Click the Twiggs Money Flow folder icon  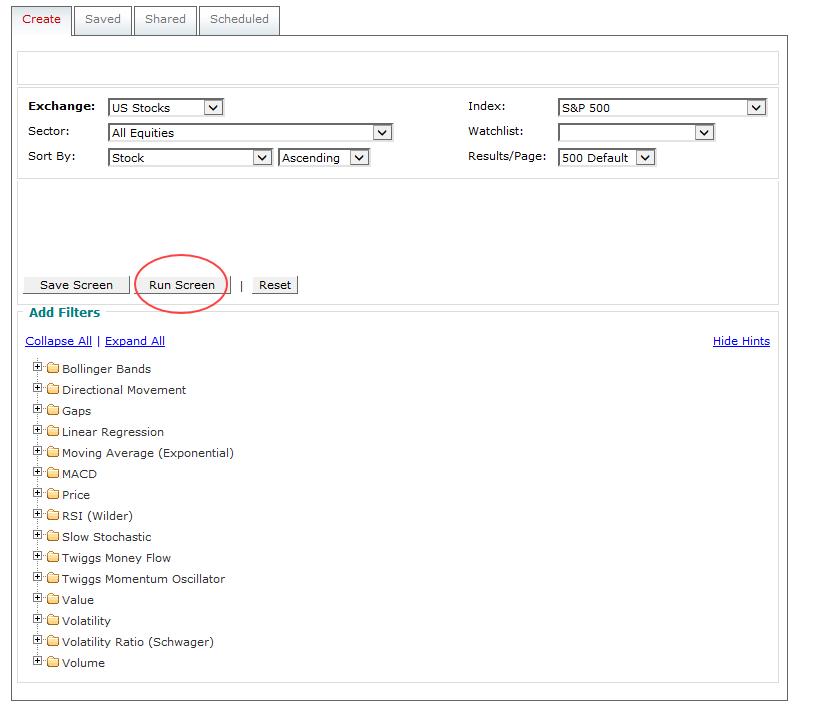53,557
